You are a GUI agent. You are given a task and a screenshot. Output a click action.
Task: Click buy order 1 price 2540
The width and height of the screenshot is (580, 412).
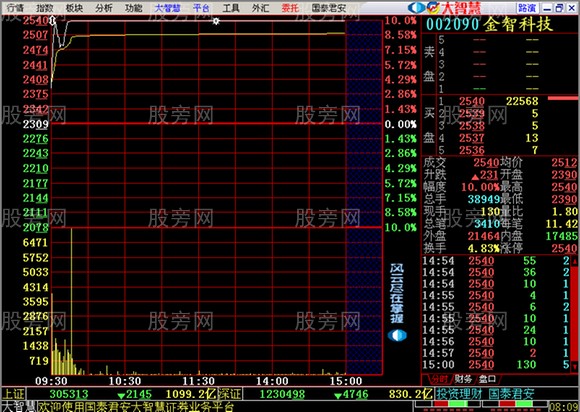click(x=472, y=101)
